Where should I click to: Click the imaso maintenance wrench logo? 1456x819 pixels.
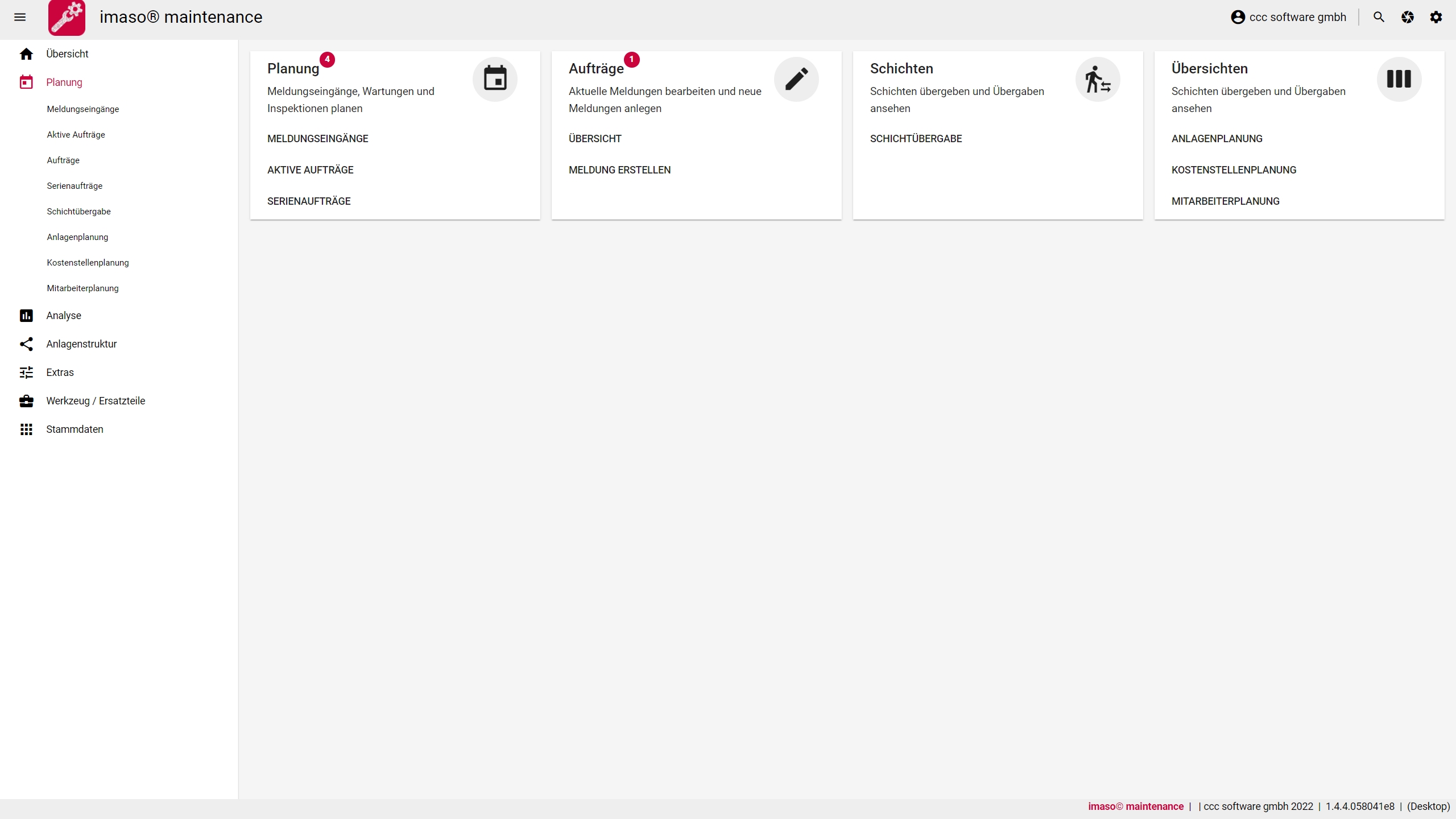pos(67,18)
